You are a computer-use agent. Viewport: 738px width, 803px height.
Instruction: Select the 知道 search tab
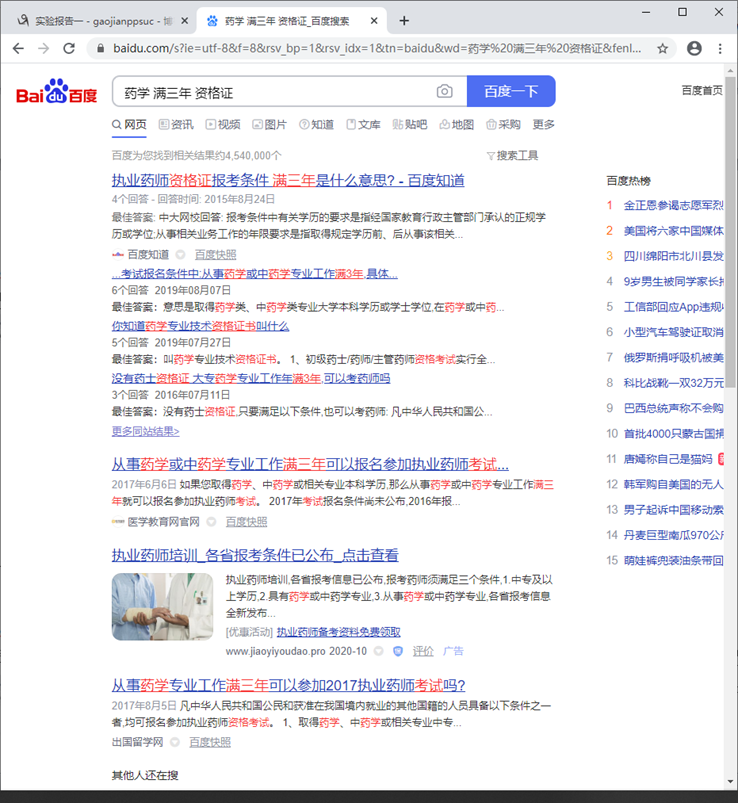[x=317, y=124]
